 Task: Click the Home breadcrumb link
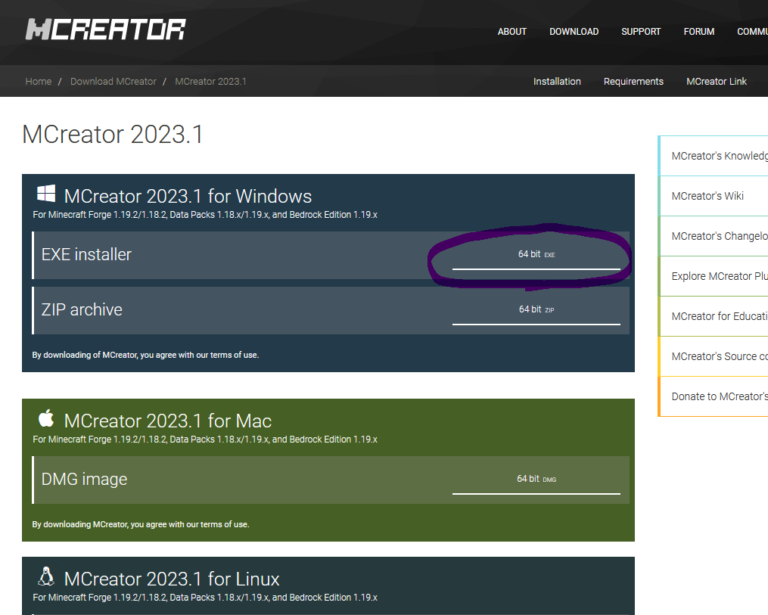pyautogui.click(x=38, y=82)
